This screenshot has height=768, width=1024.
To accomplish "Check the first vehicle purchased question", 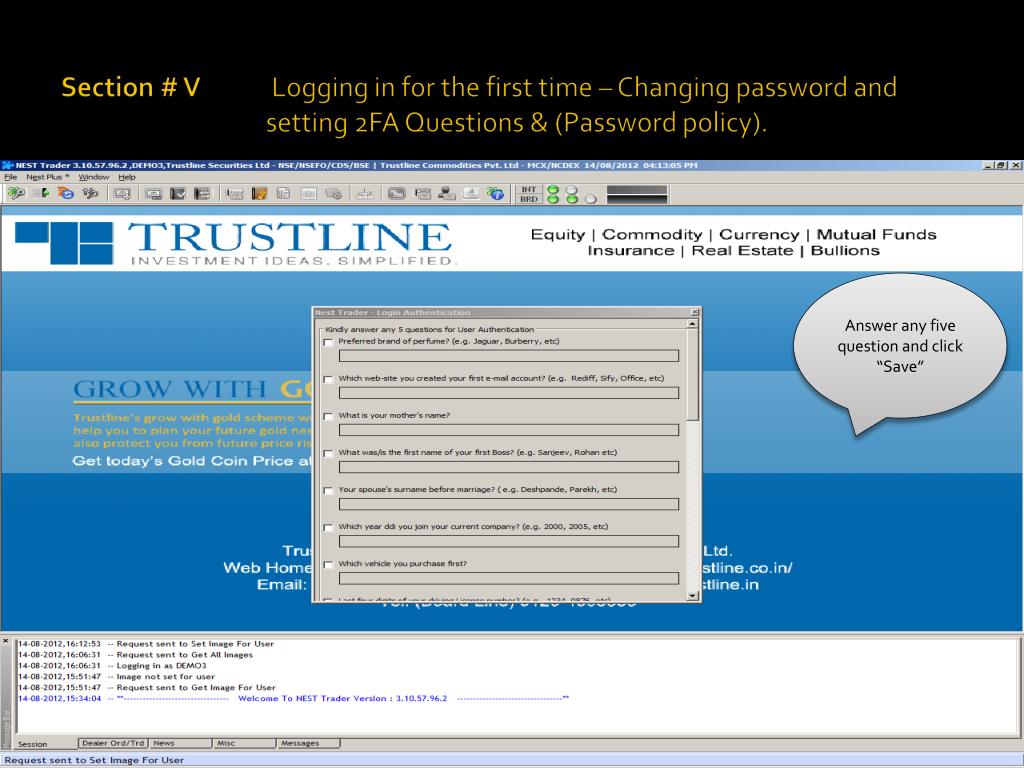I will coord(328,565).
